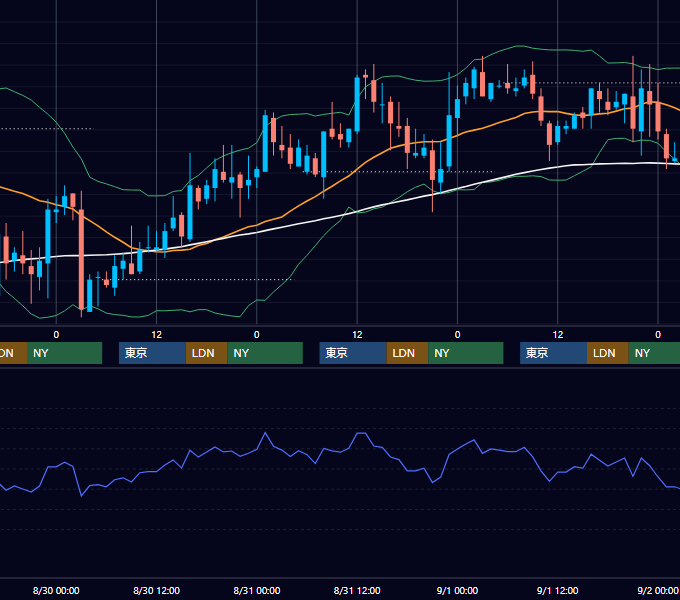The image size is (680, 600).
Task: Click the 9/1 12:00 time axis label
Action: [x=557, y=590]
